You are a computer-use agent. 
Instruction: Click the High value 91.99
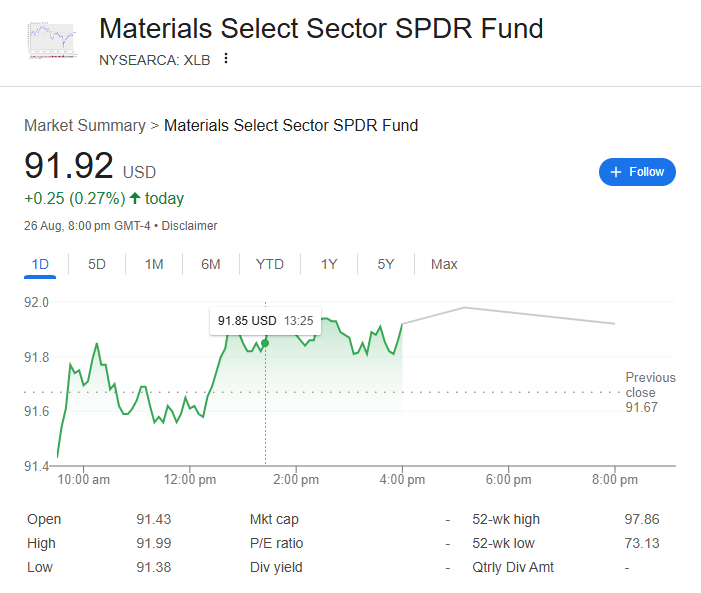pos(154,543)
